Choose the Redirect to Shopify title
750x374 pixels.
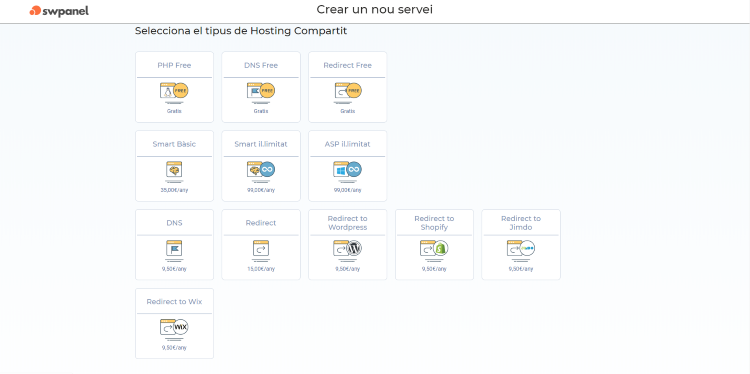click(x=434, y=223)
